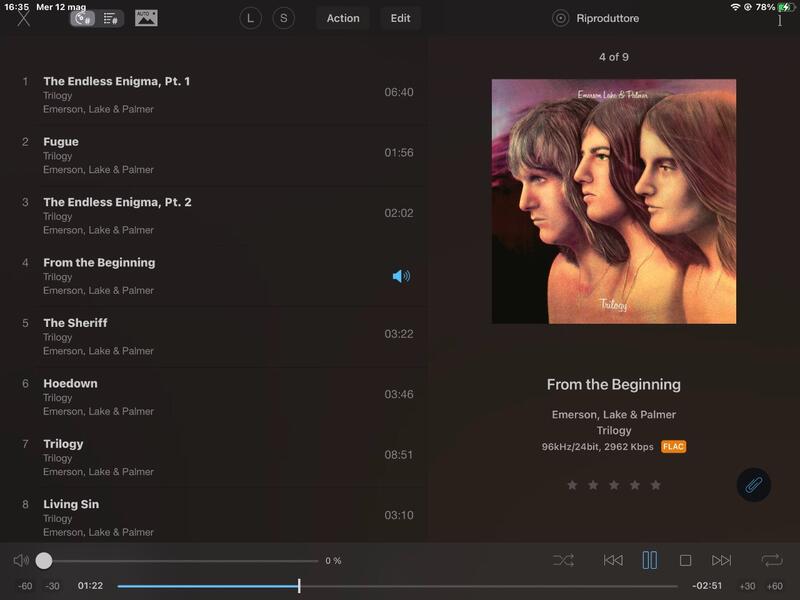Click the playback progress bar
Screen dimensions: 800x600
(400, 586)
